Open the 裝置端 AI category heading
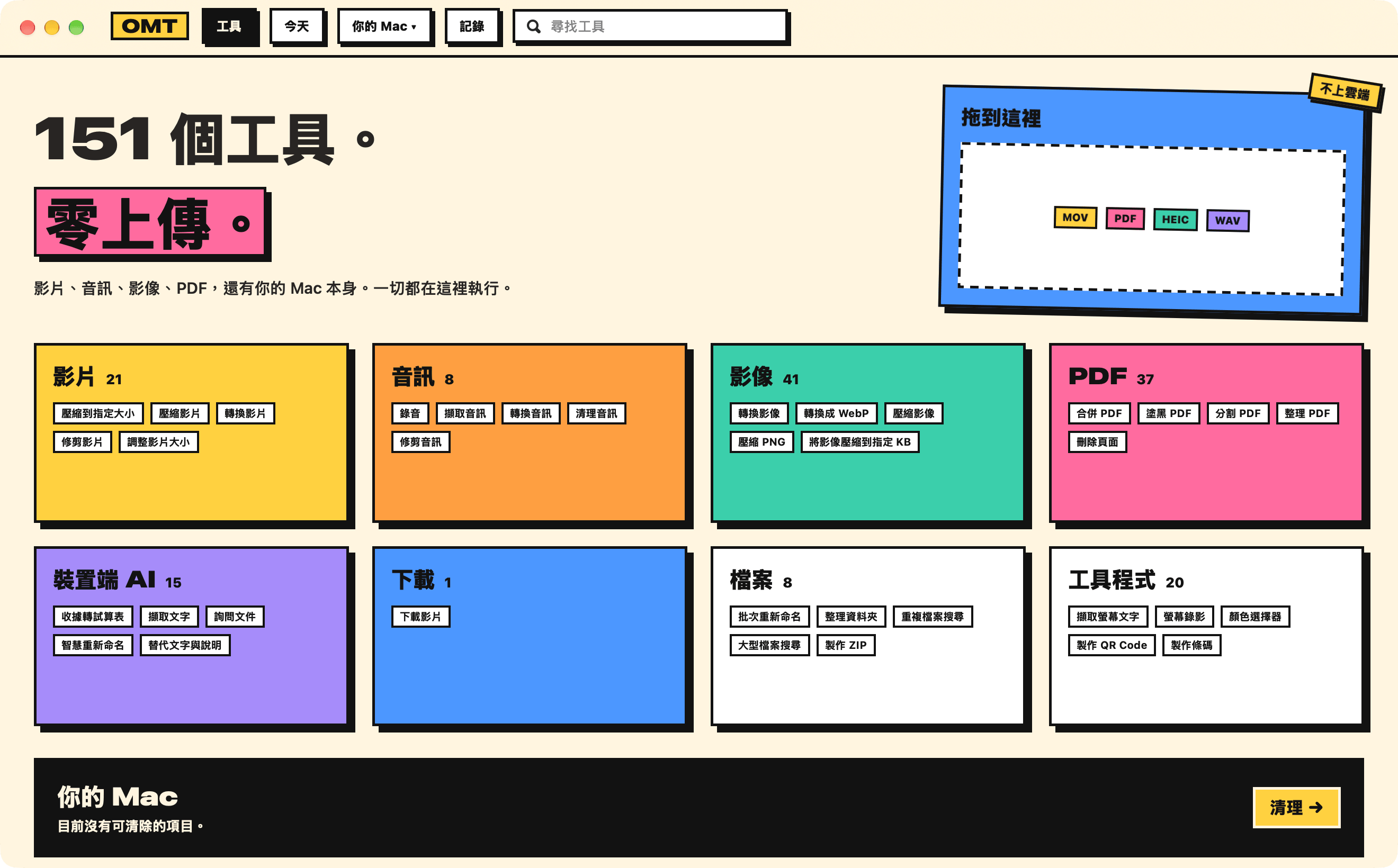 [x=117, y=581]
